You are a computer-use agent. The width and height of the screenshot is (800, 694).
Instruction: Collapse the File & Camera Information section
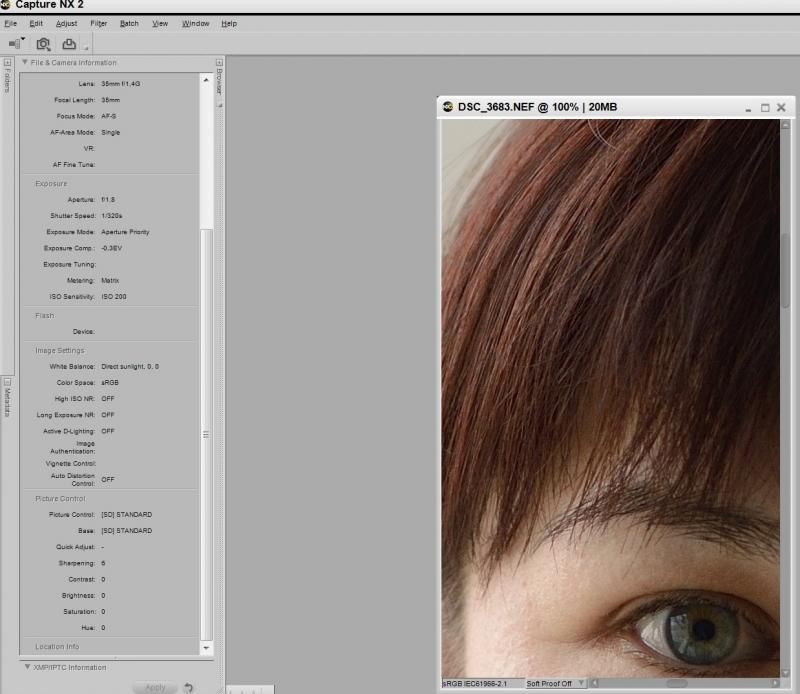(24, 62)
